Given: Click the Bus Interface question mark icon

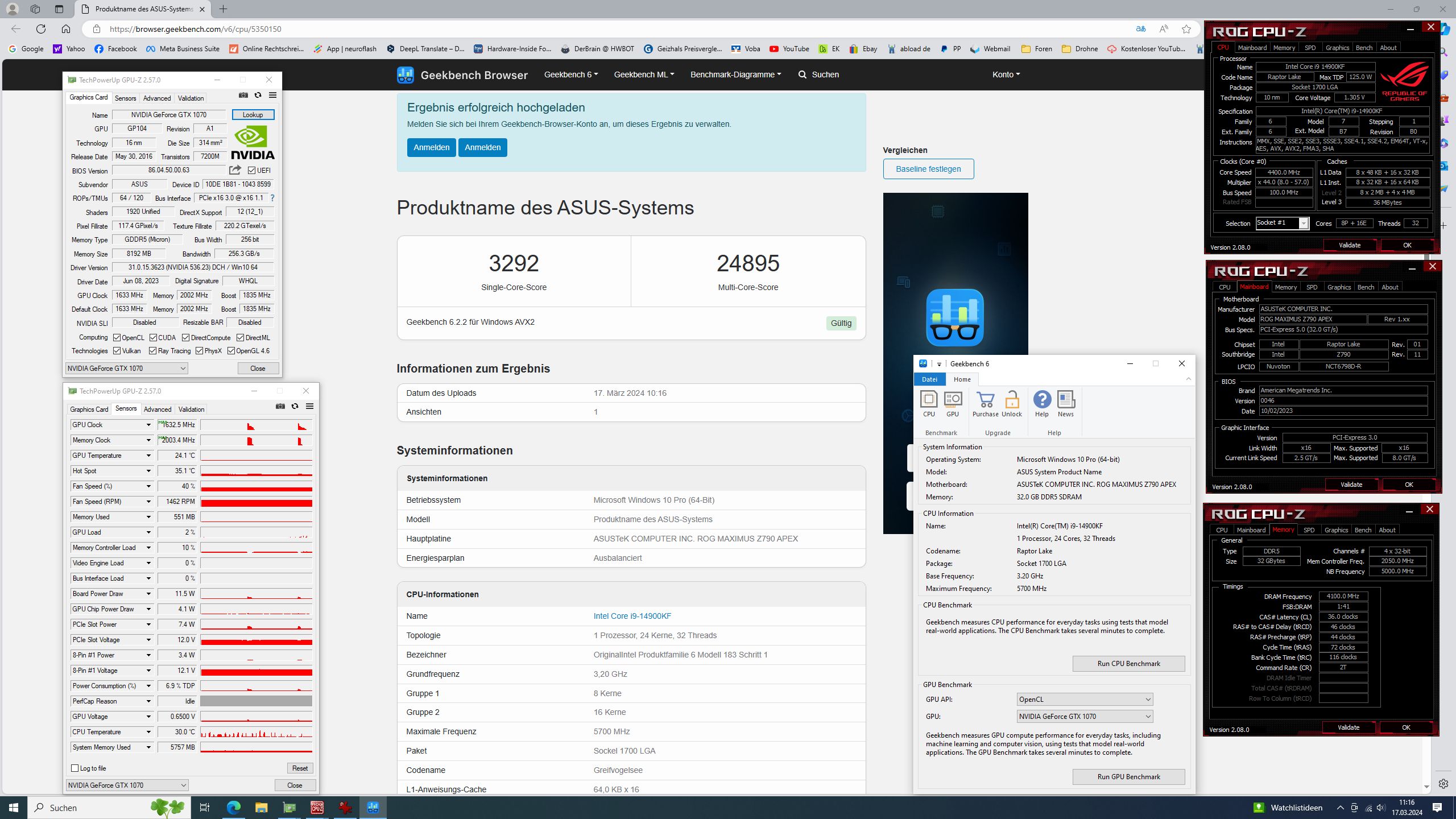Looking at the screenshot, I should pyautogui.click(x=272, y=198).
